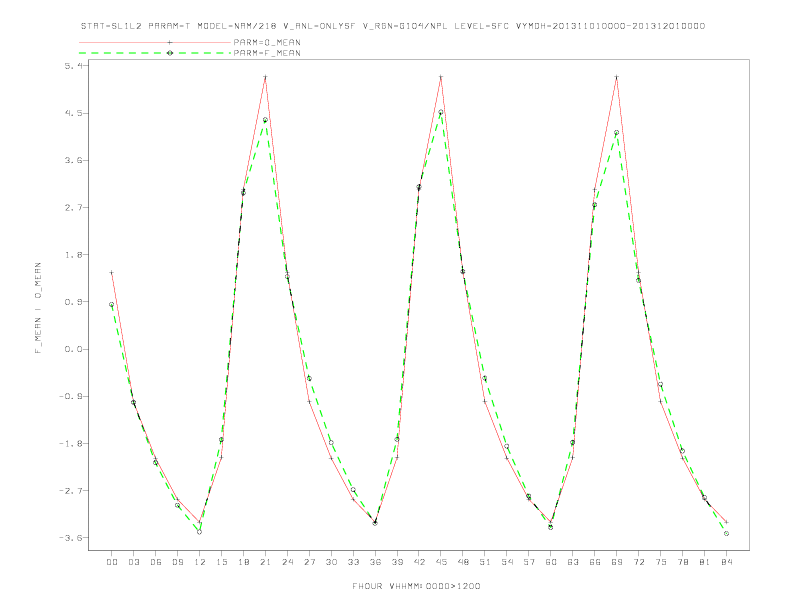Screen dimensions: 792x612
Task: Click y-axis tick label 3.6
Action: point(73,160)
